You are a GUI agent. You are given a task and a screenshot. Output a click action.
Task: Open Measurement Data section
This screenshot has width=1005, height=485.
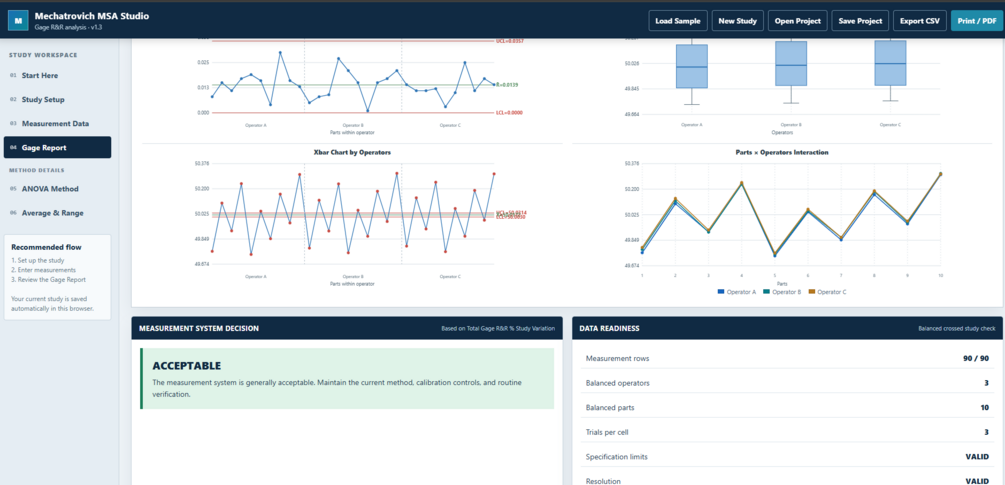pyautogui.click(x=57, y=124)
